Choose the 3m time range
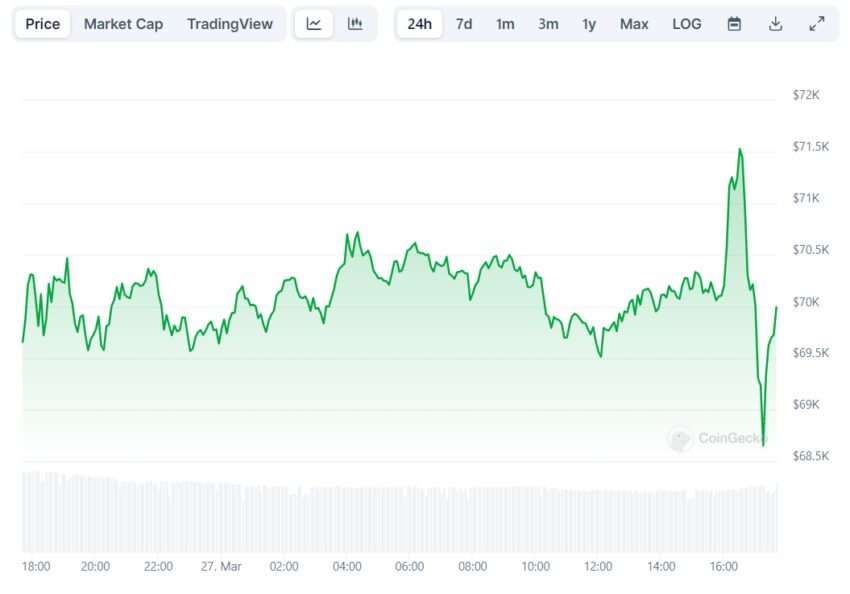Screen dimensions: 850x594 coord(548,24)
